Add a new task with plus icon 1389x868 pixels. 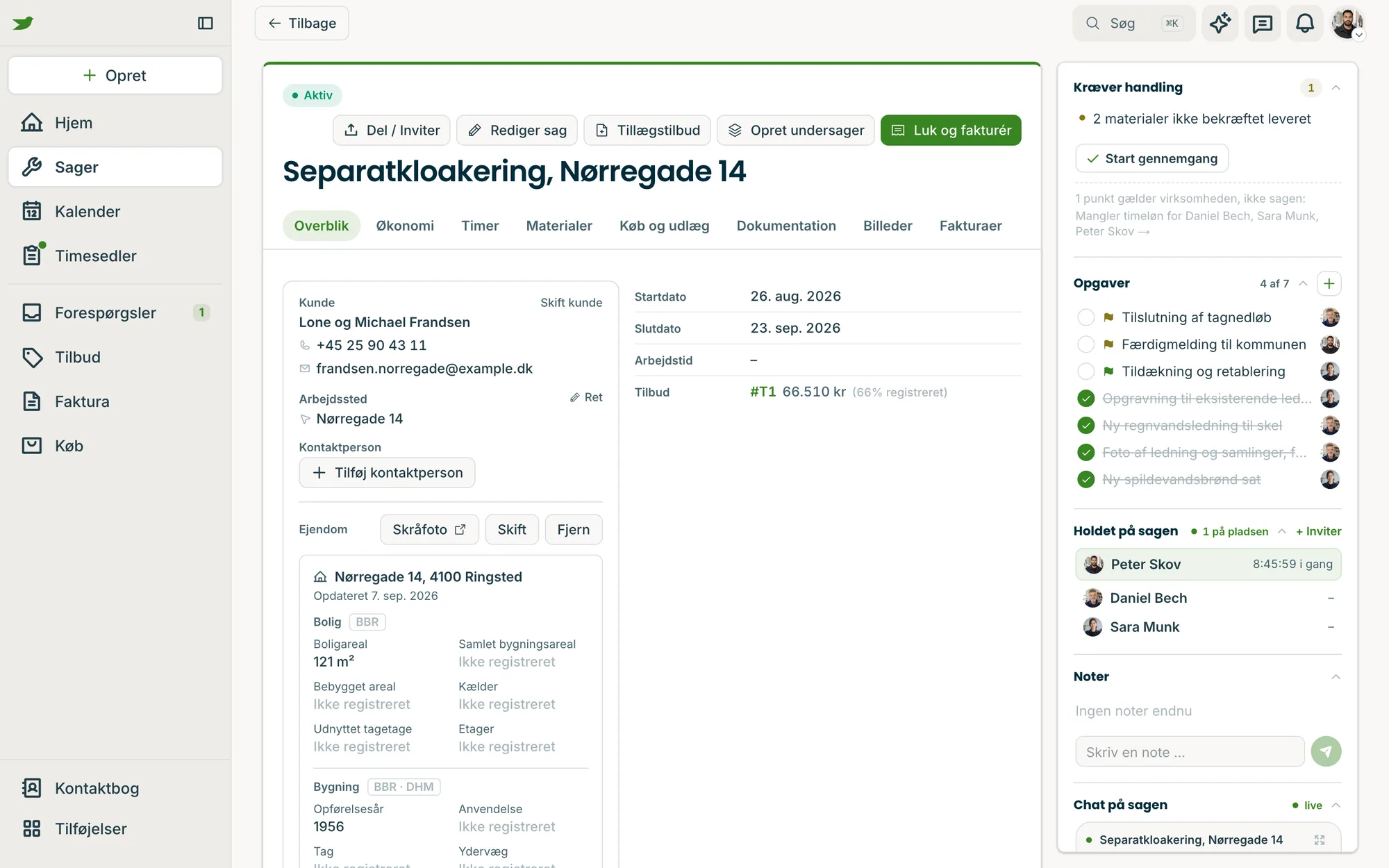(x=1329, y=283)
